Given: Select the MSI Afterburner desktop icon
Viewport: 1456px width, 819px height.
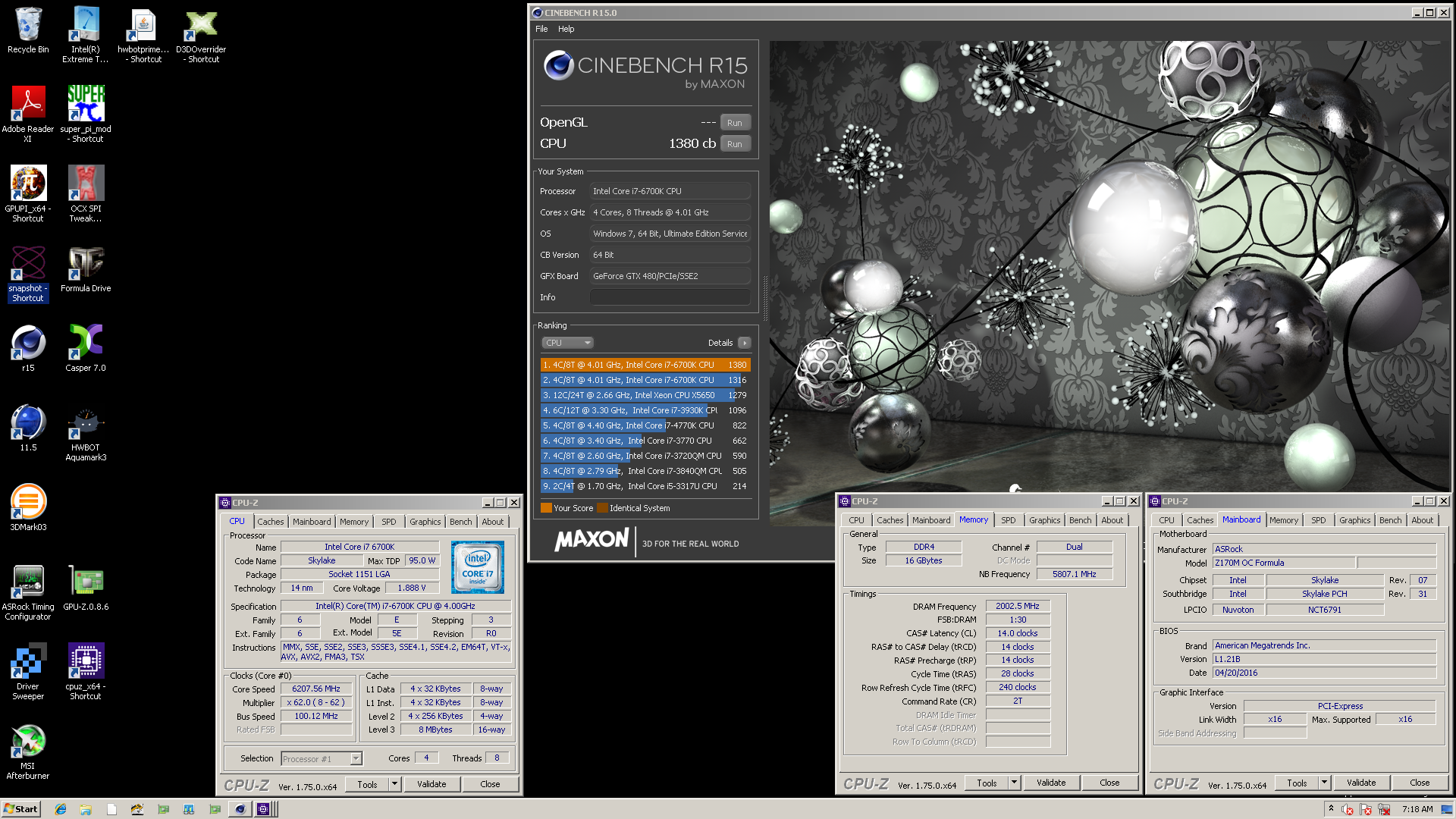Looking at the screenshot, I should 28,751.
